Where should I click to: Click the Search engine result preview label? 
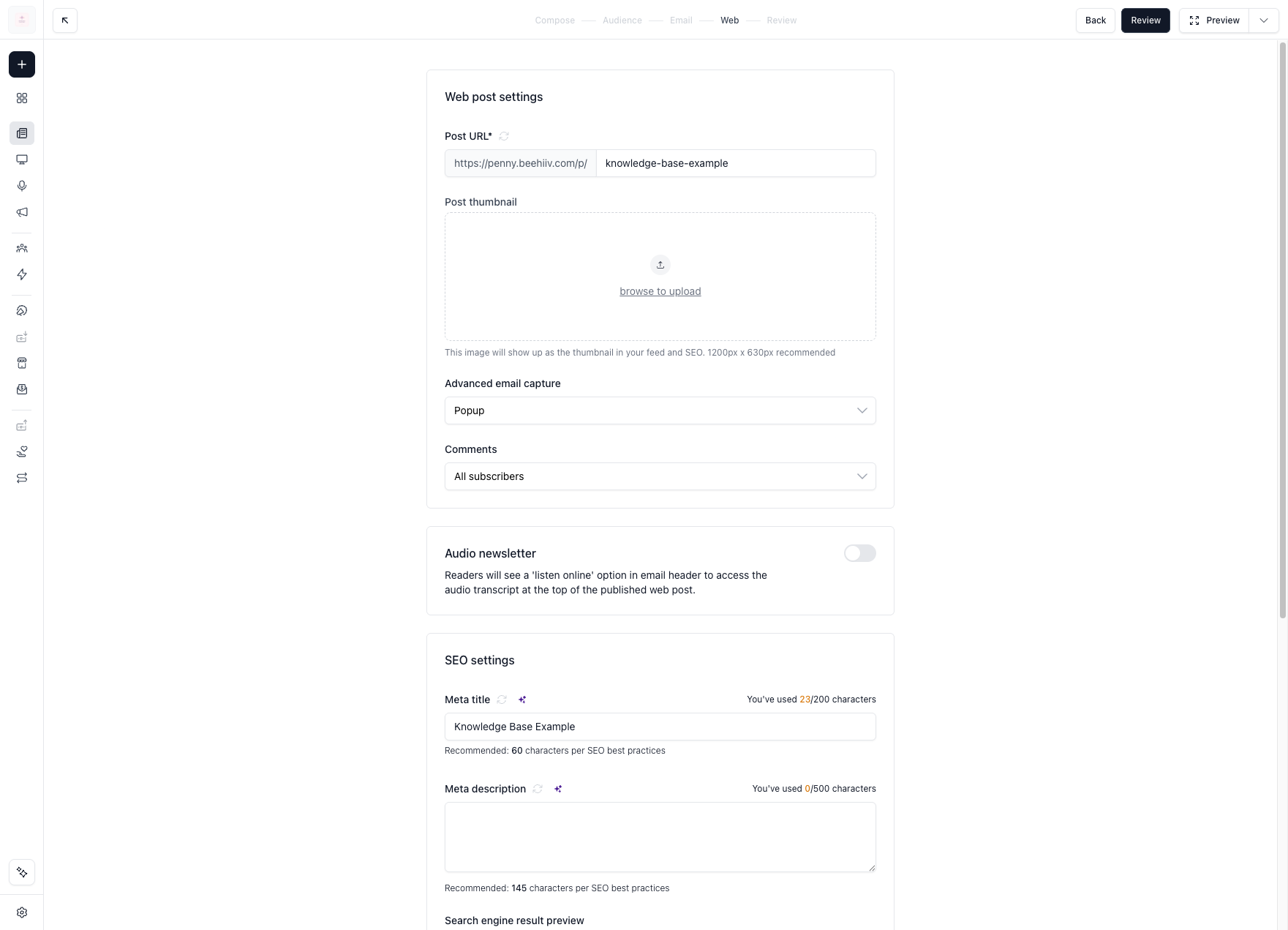click(514, 920)
